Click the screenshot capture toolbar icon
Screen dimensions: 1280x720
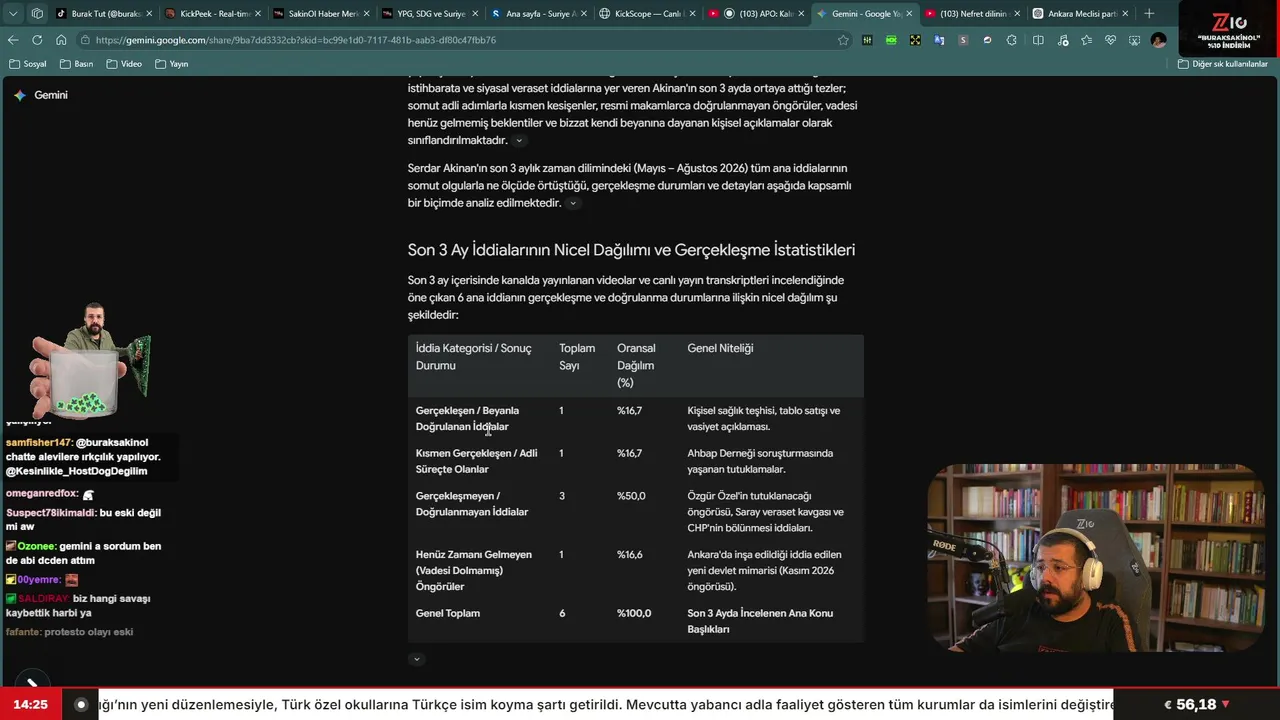click(1134, 40)
